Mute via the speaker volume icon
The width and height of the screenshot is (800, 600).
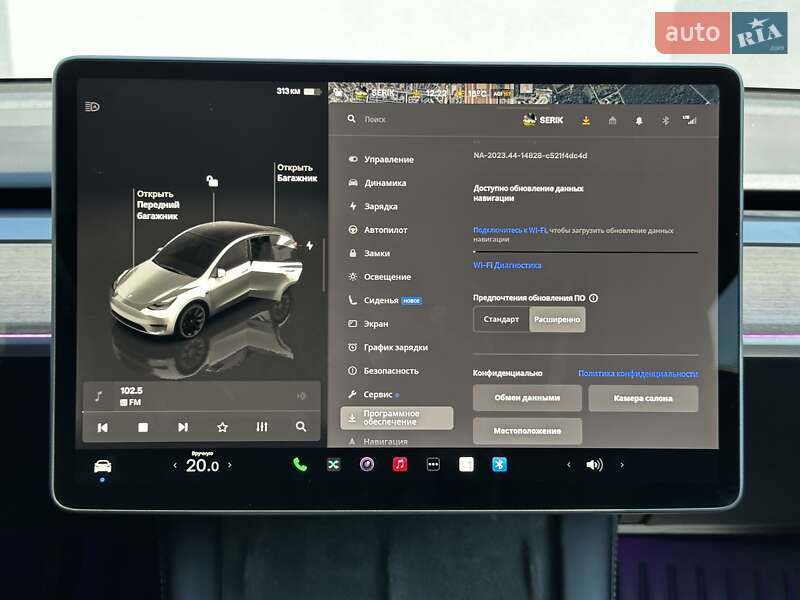594,465
